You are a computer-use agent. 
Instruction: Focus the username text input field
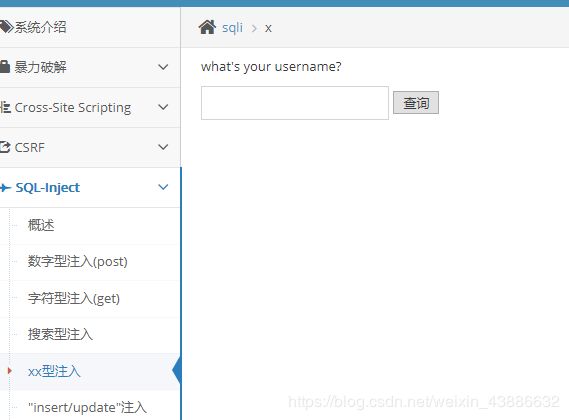point(295,103)
